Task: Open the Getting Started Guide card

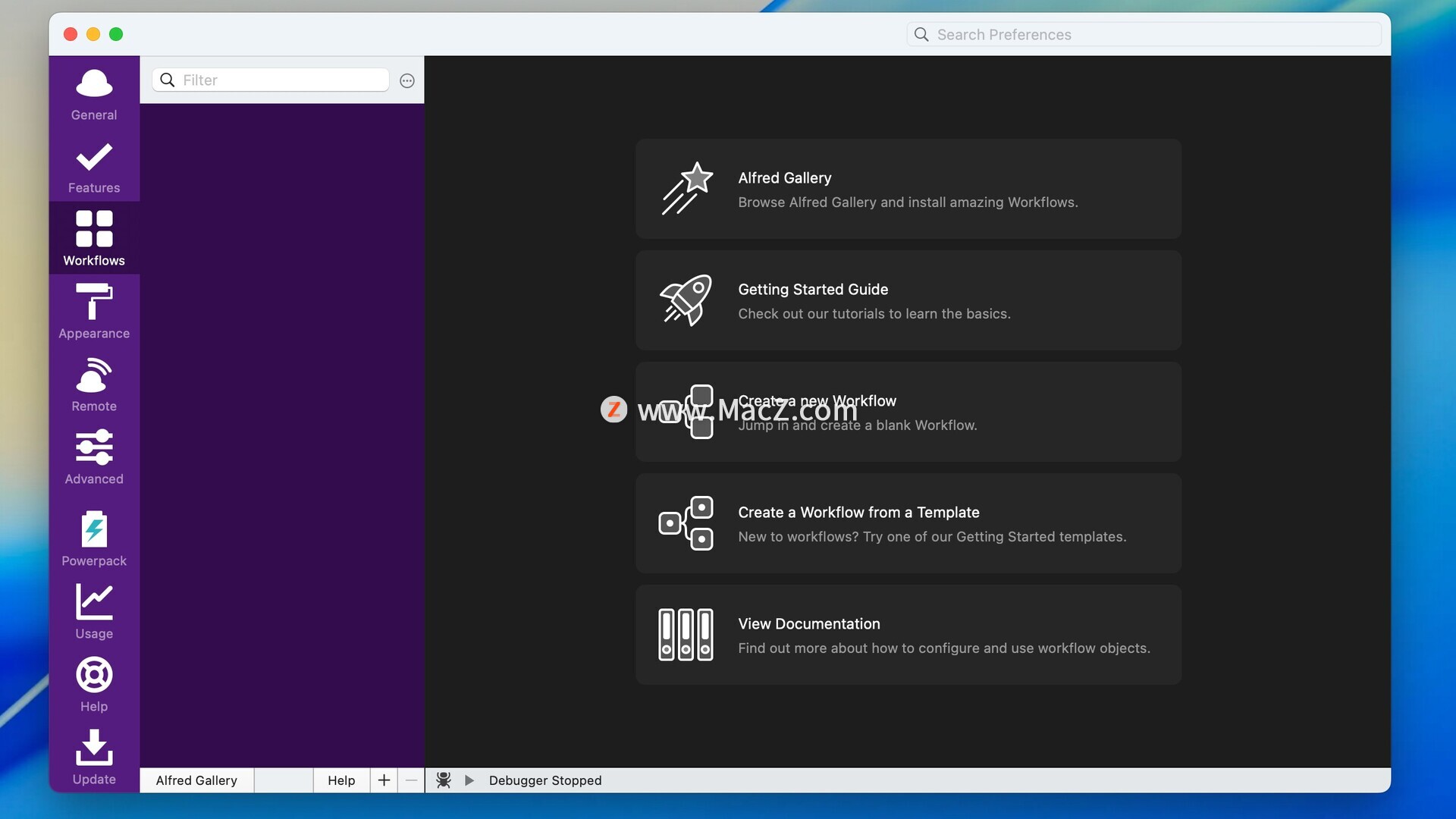Action: (x=908, y=300)
